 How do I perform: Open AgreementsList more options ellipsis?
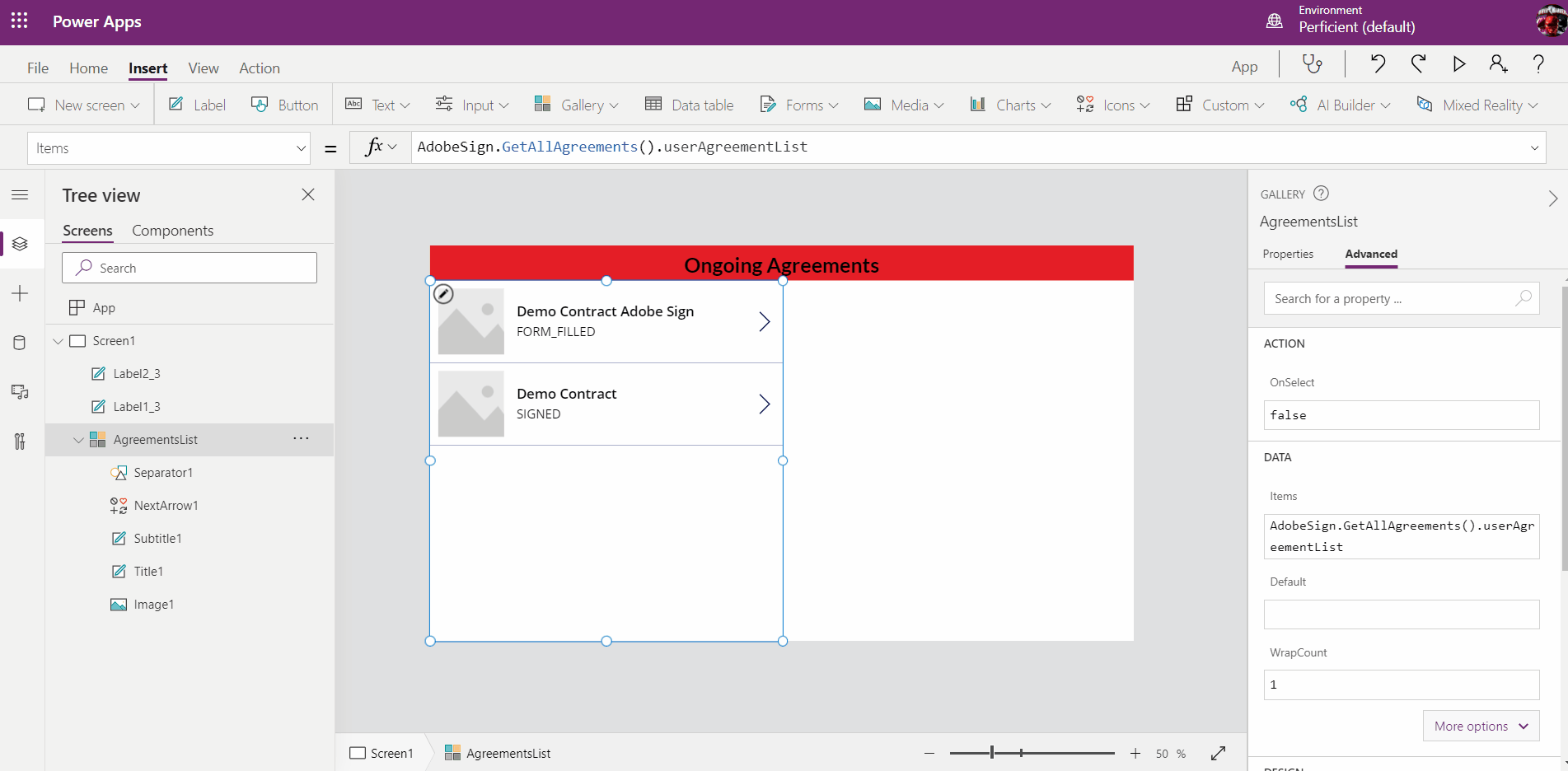pyautogui.click(x=302, y=438)
